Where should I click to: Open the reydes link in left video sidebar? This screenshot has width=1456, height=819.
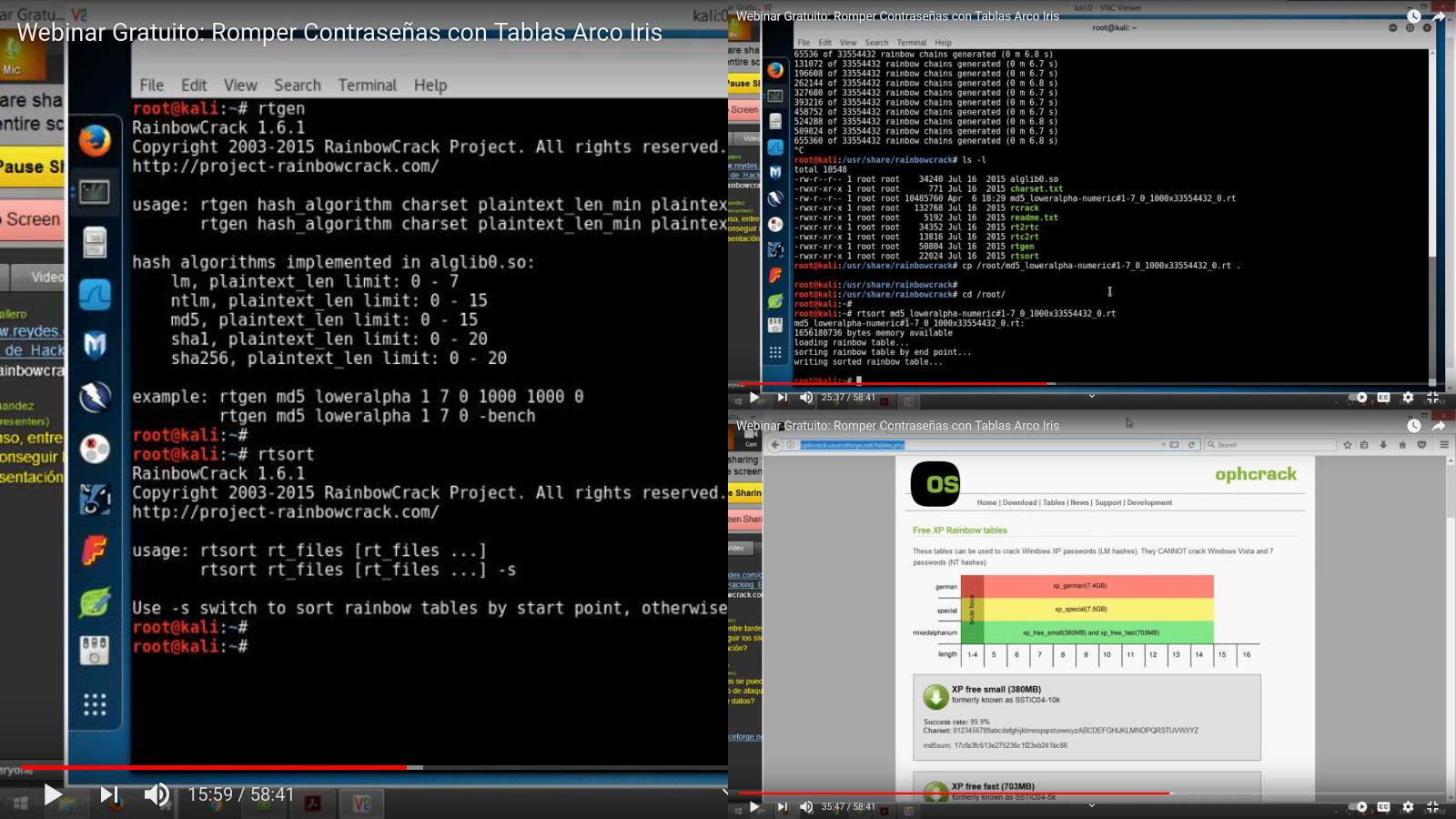[31, 331]
